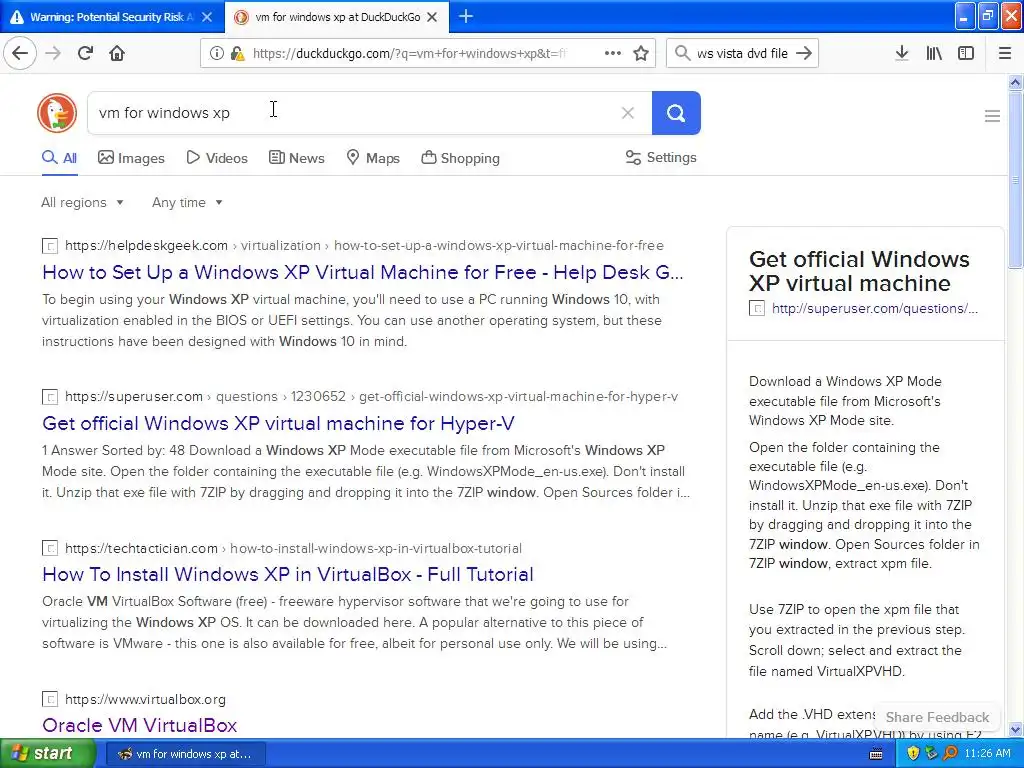
Task: Open a new browser tab
Action: (x=466, y=16)
